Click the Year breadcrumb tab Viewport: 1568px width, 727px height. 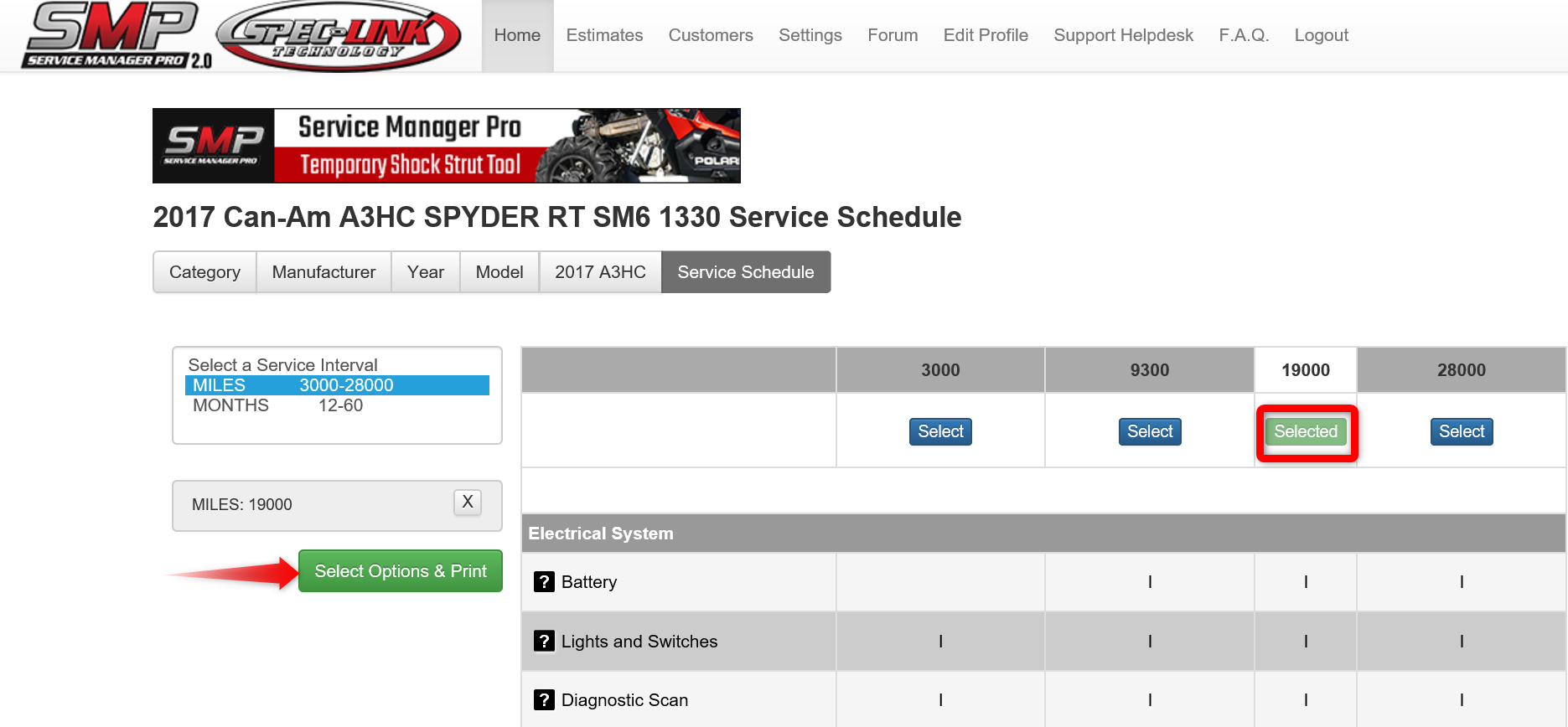(426, 272)
